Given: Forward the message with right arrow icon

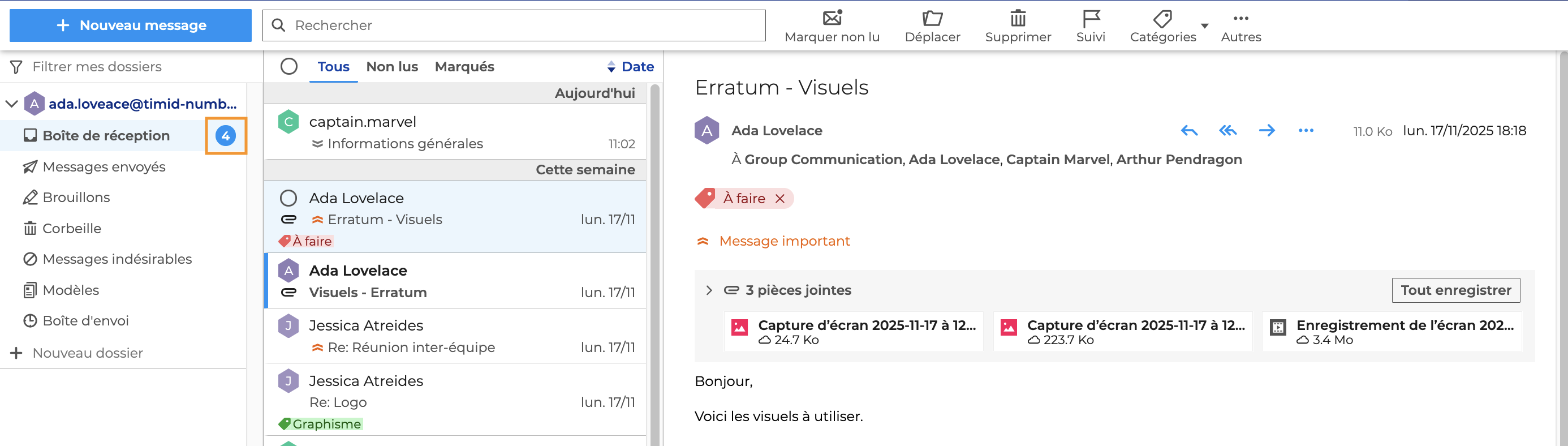Looking at the screenshot, I should pyautogui.click(x=1267, y=130).
